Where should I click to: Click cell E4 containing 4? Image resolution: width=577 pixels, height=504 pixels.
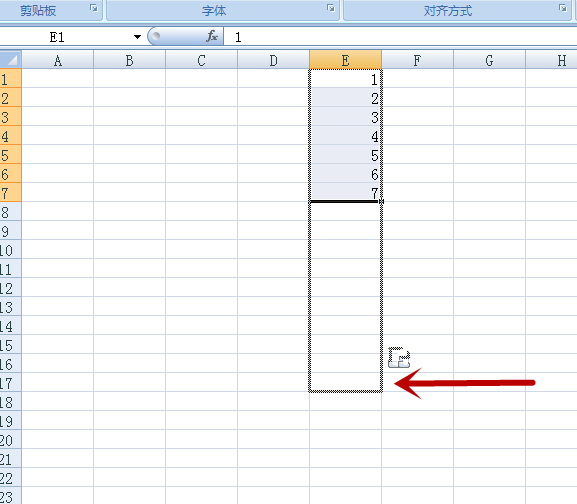[x=346, y=135]
